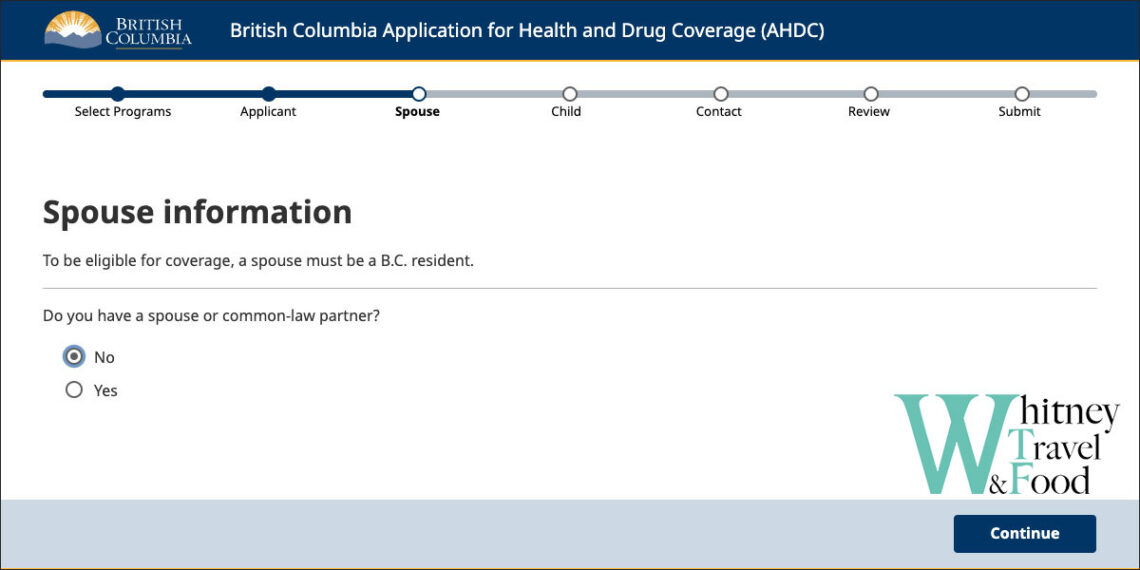Select the Yes radio button

(74, 390)
